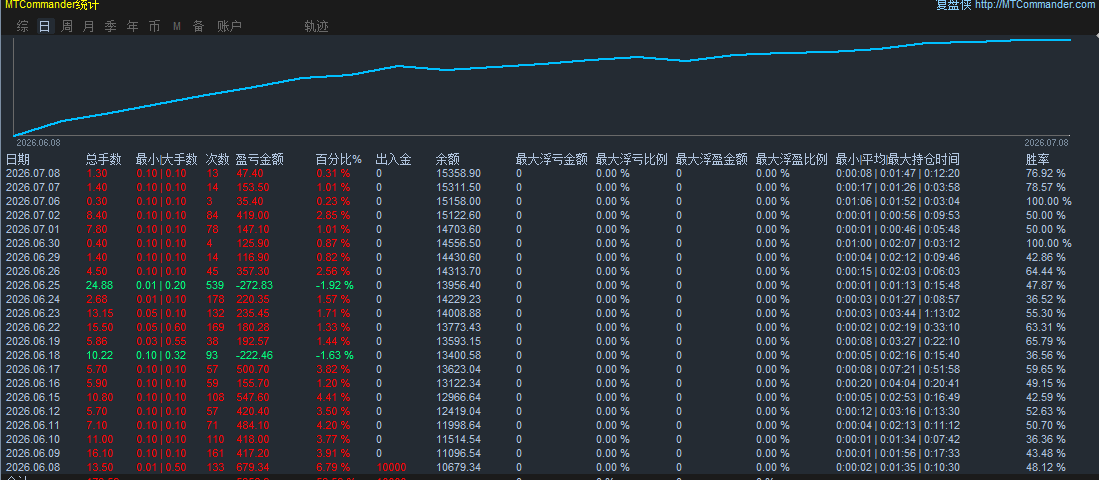Select the M tab

(177, 27)
